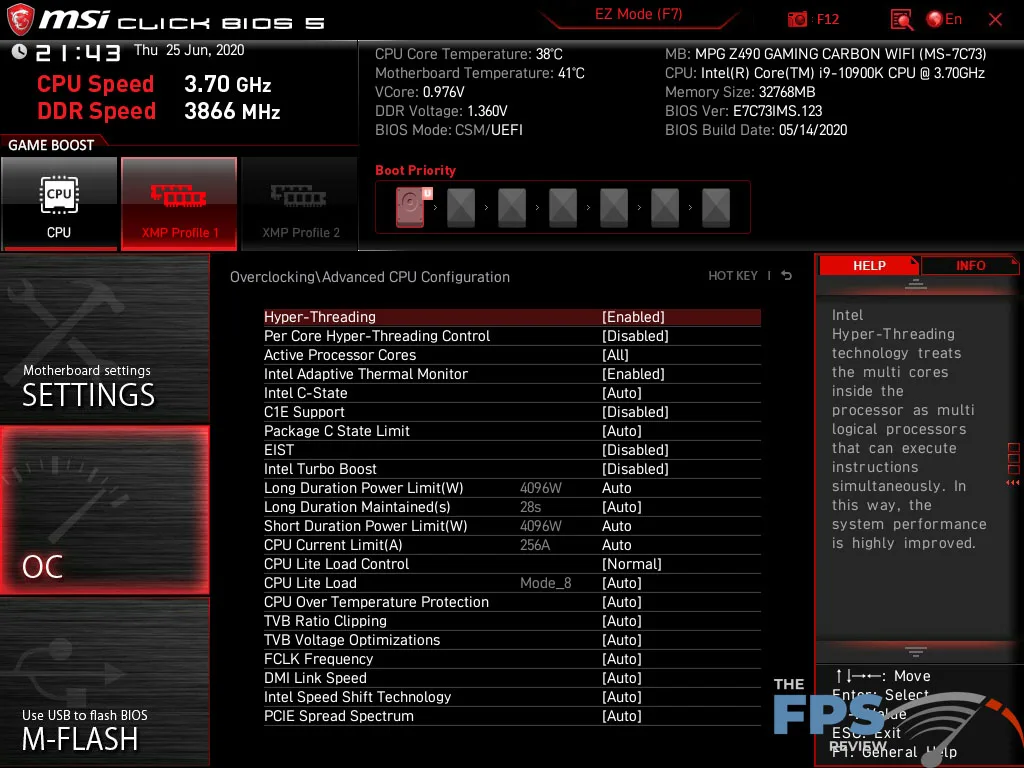The height and width of the screenshot is (768, 1024).
Task: Click the DDR Speed 3866 MHz reading
Action: click(159, 111)
